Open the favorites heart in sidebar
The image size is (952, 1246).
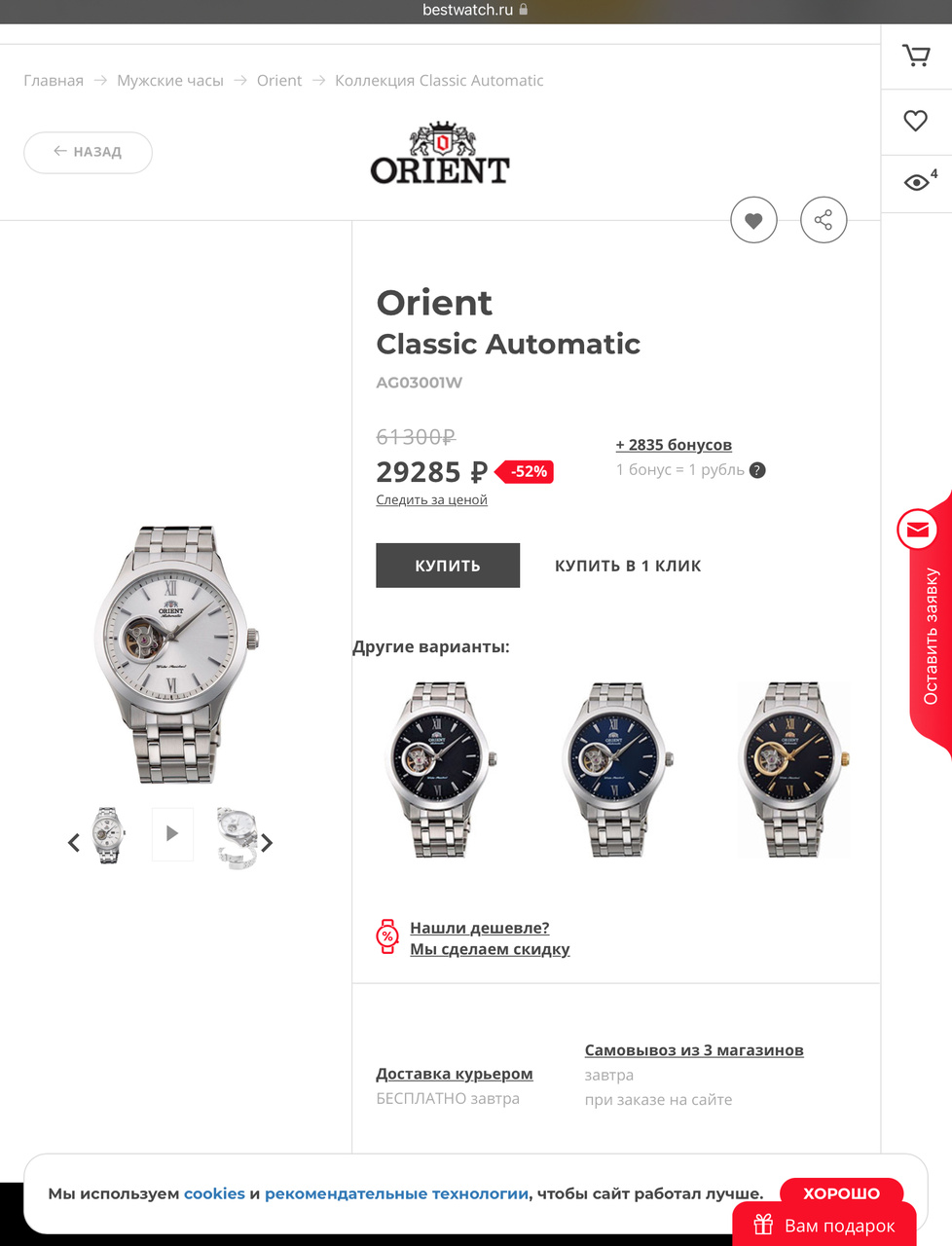point(916,121)
